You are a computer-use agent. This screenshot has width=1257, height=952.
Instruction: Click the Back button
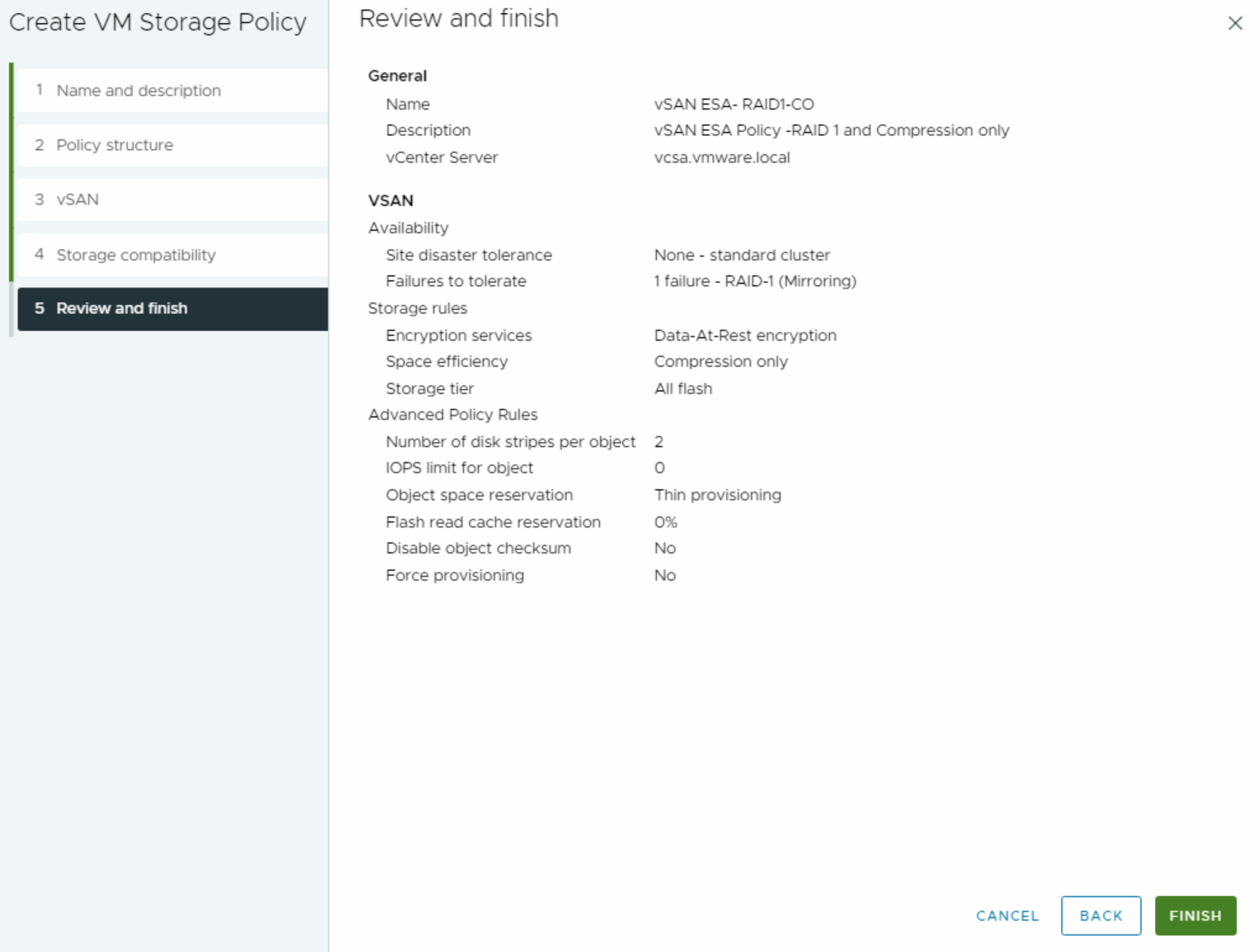pyautogui.click(x=1100, y=915)
